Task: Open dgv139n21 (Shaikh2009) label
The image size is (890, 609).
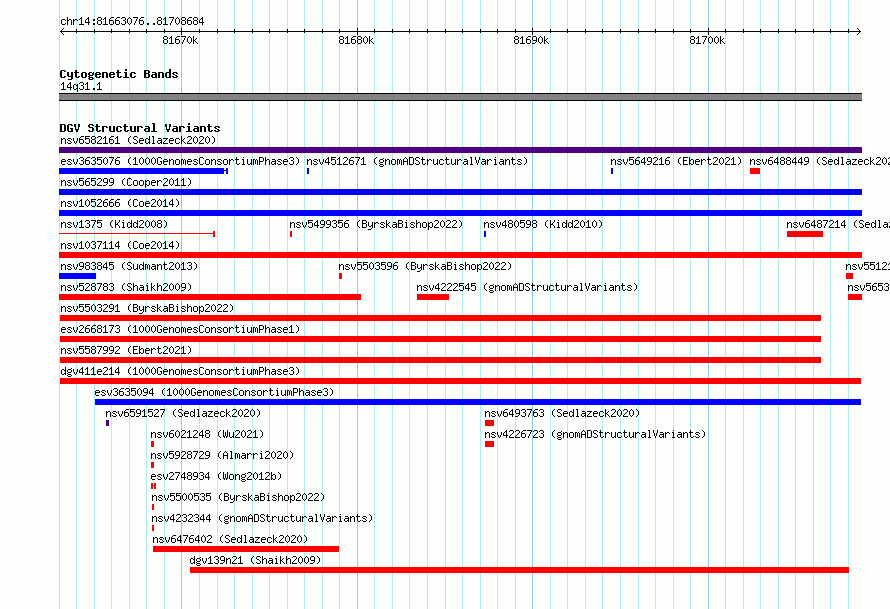Action: 255,560
